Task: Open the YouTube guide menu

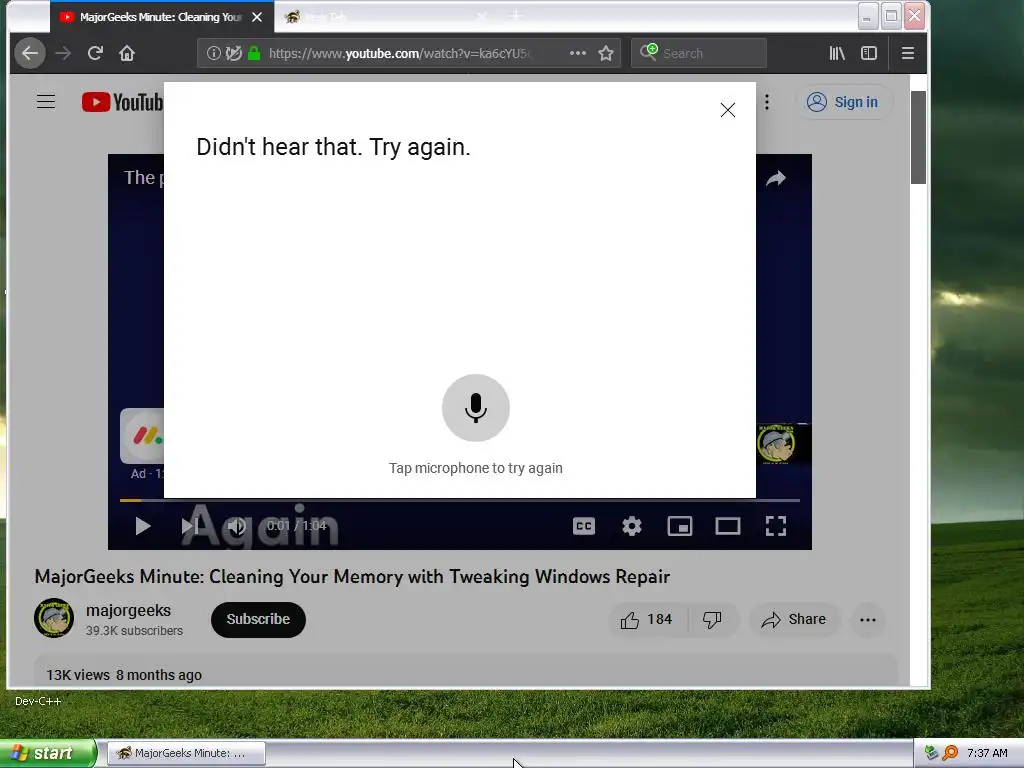Action: pos(46,102)
